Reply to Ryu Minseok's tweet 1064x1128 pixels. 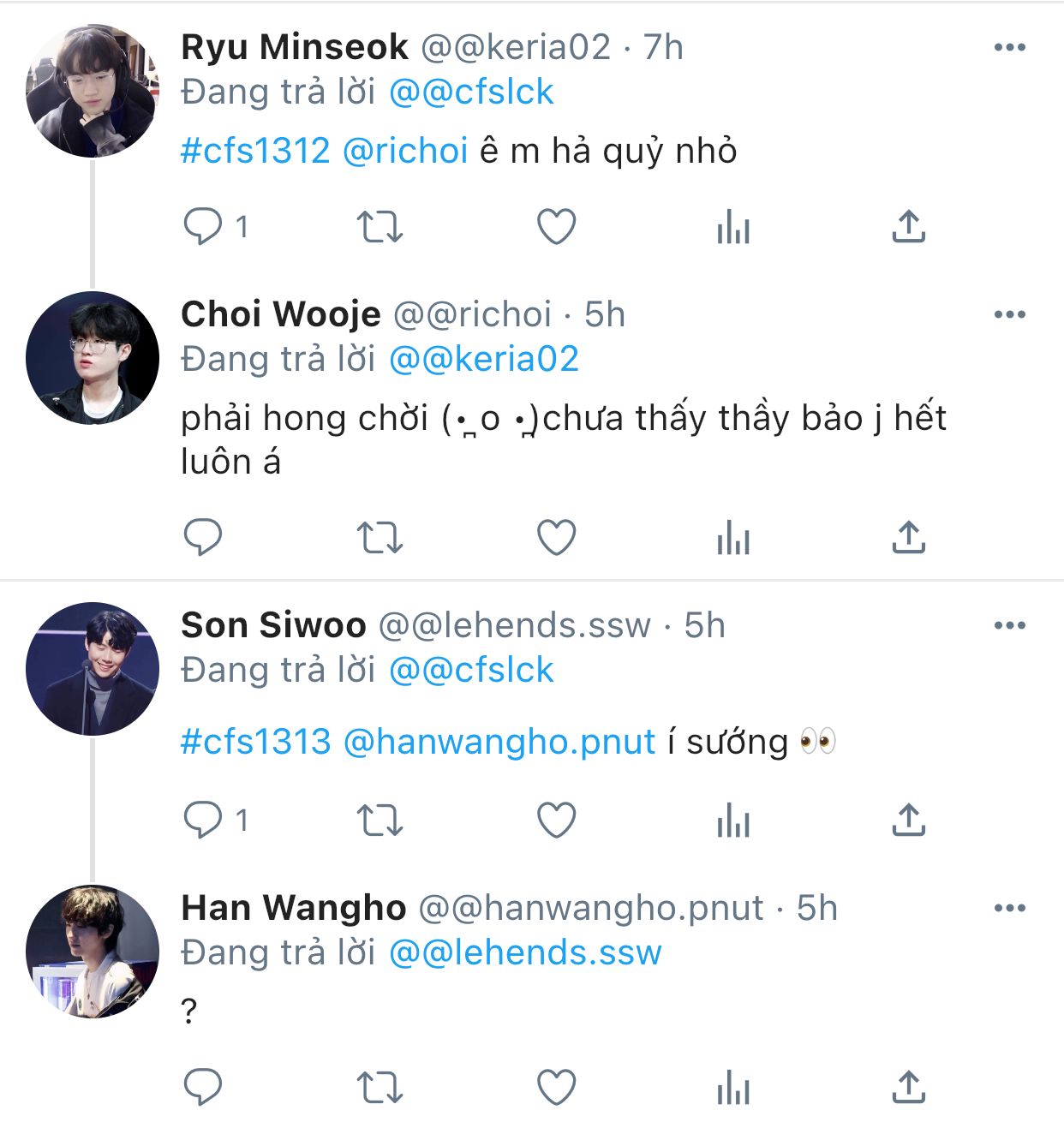pos(203,227)
